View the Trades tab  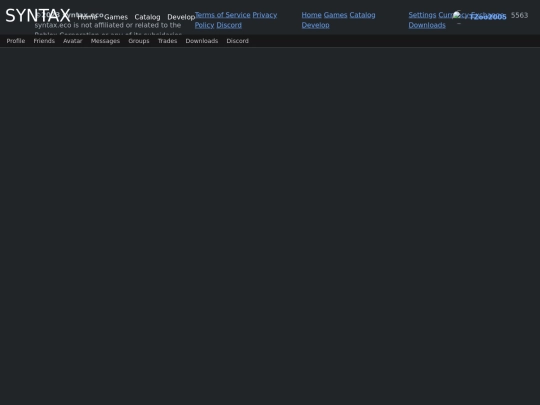coord(167,41)
